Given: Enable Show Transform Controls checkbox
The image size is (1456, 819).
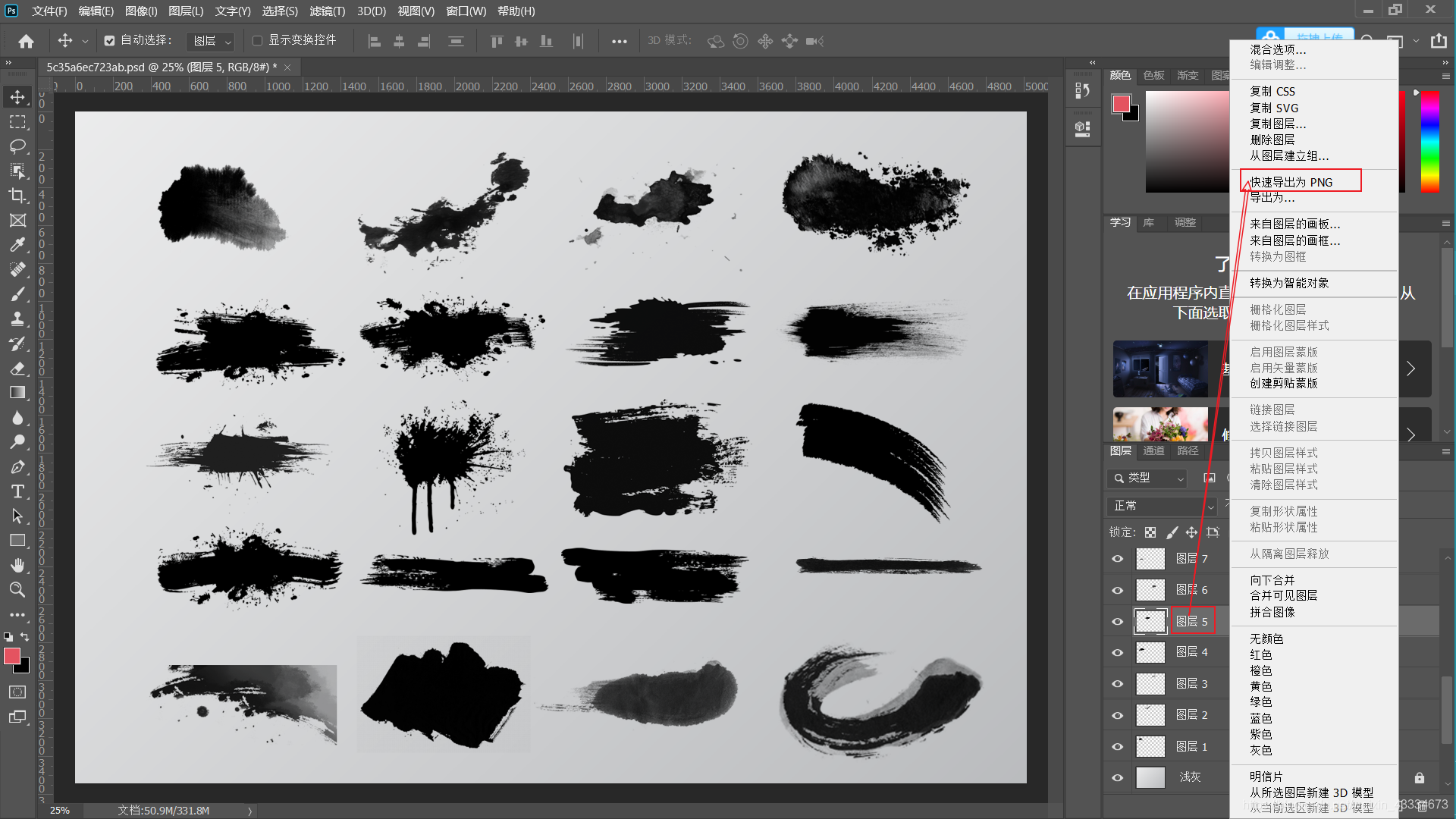Looking at the screenshot, I should 257,40.
